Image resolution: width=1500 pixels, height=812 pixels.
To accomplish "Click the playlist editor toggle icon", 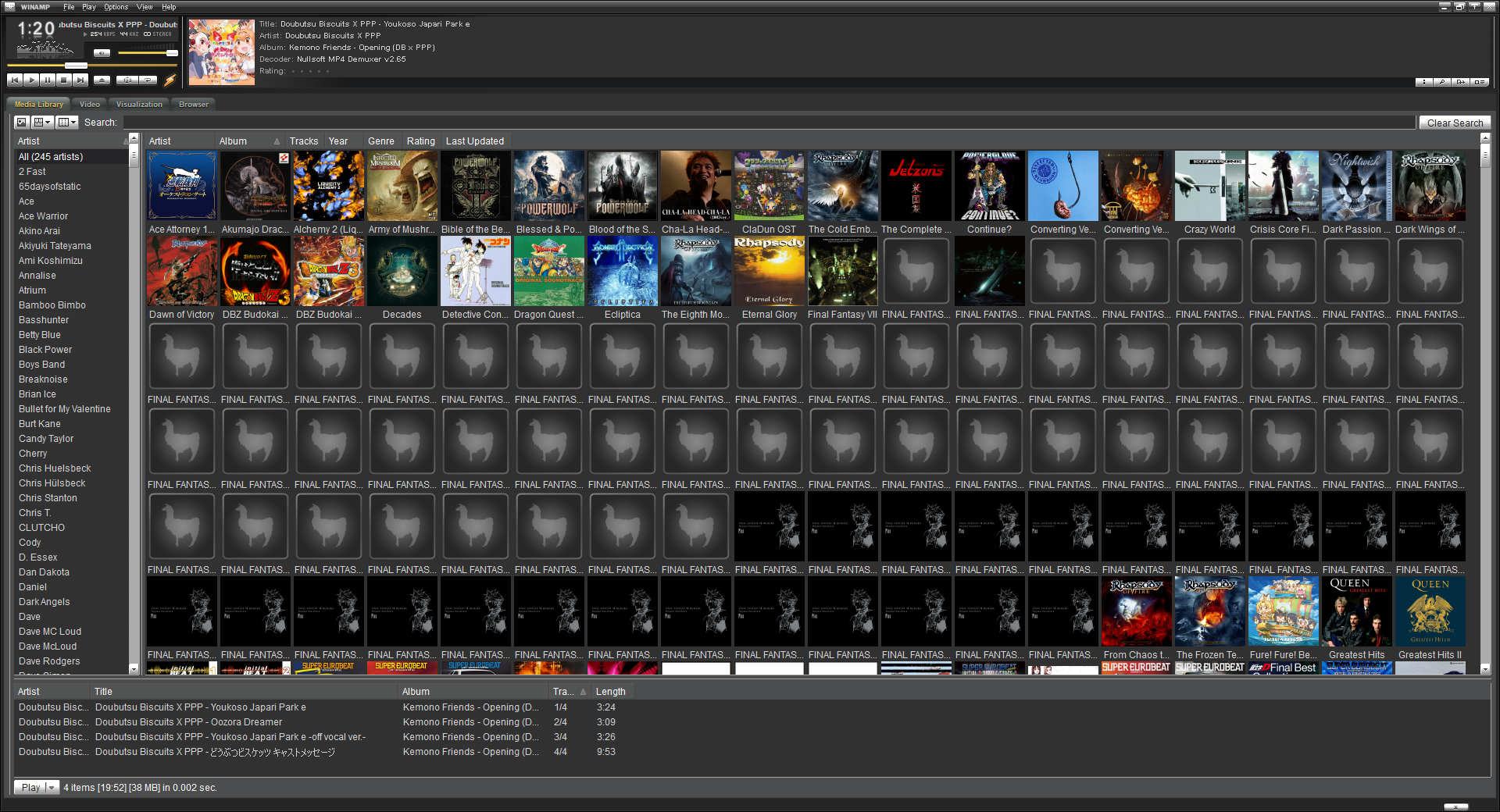I will (x=1479, y=82).
